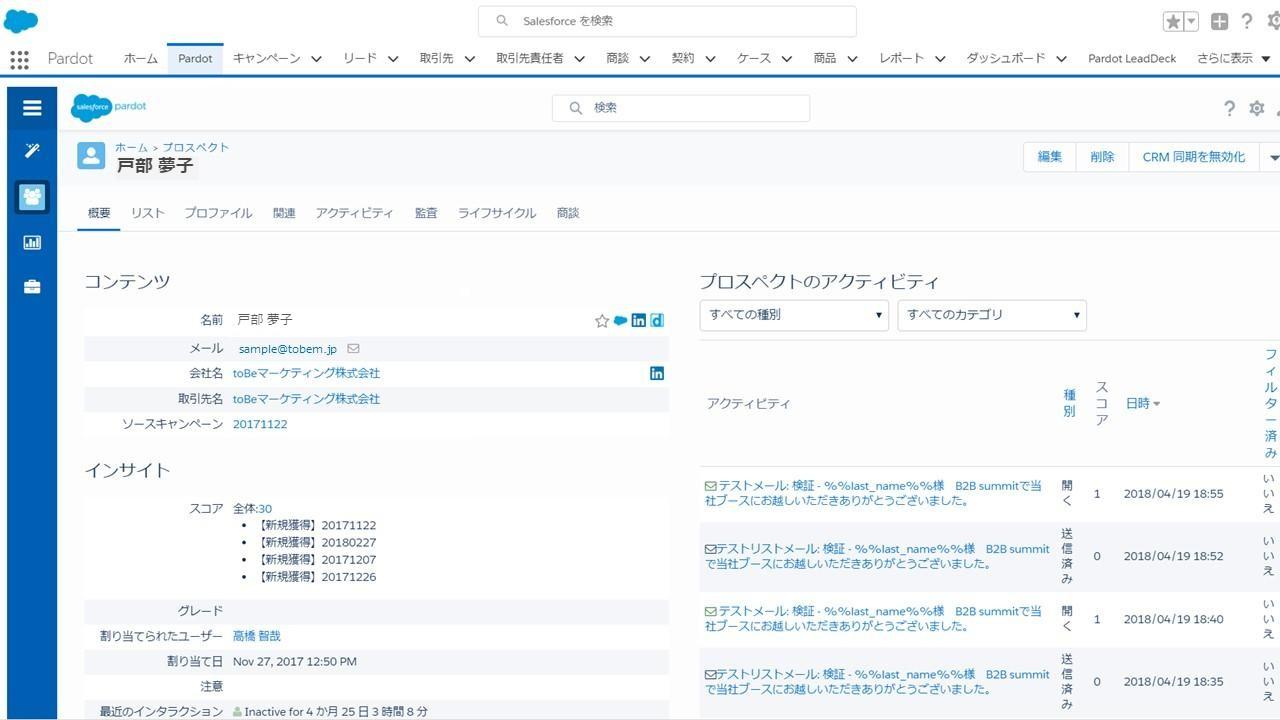The width and height of the screenshot is (1280, 720).
Task: Open the Reports chart icon in sidebar
Action: 32,242
